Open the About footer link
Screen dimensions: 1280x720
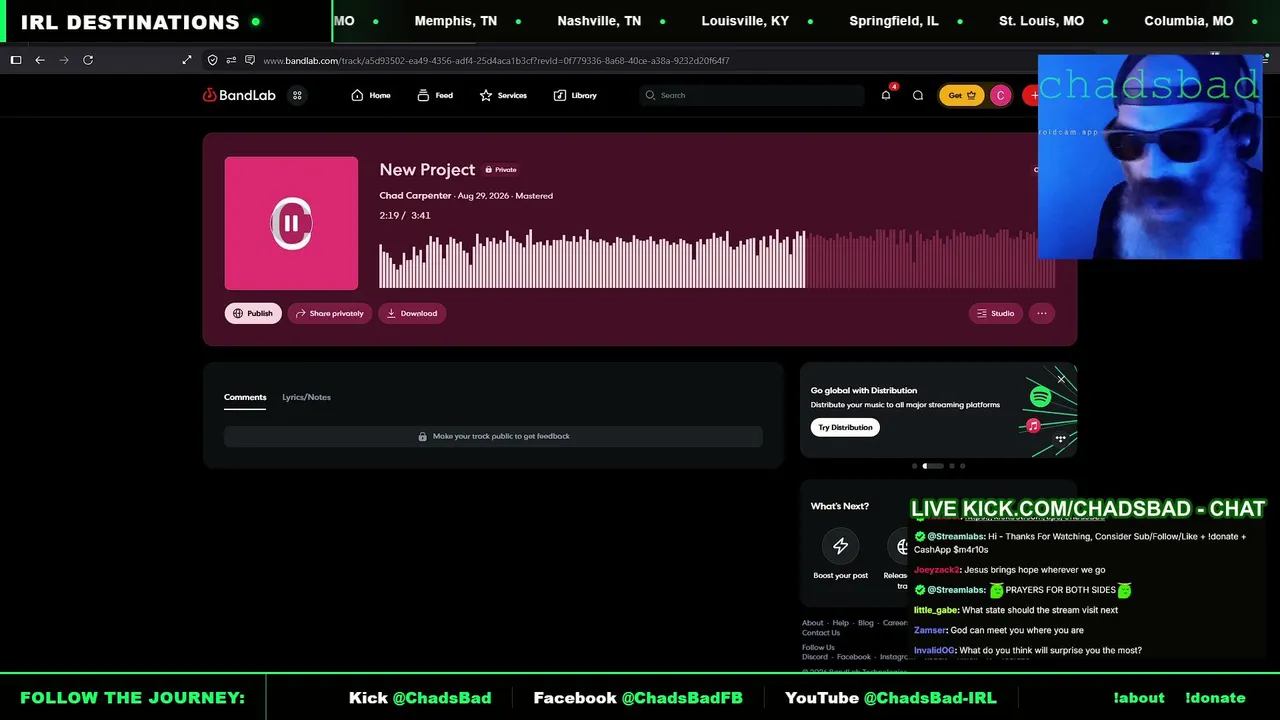(x=813, y=623)
